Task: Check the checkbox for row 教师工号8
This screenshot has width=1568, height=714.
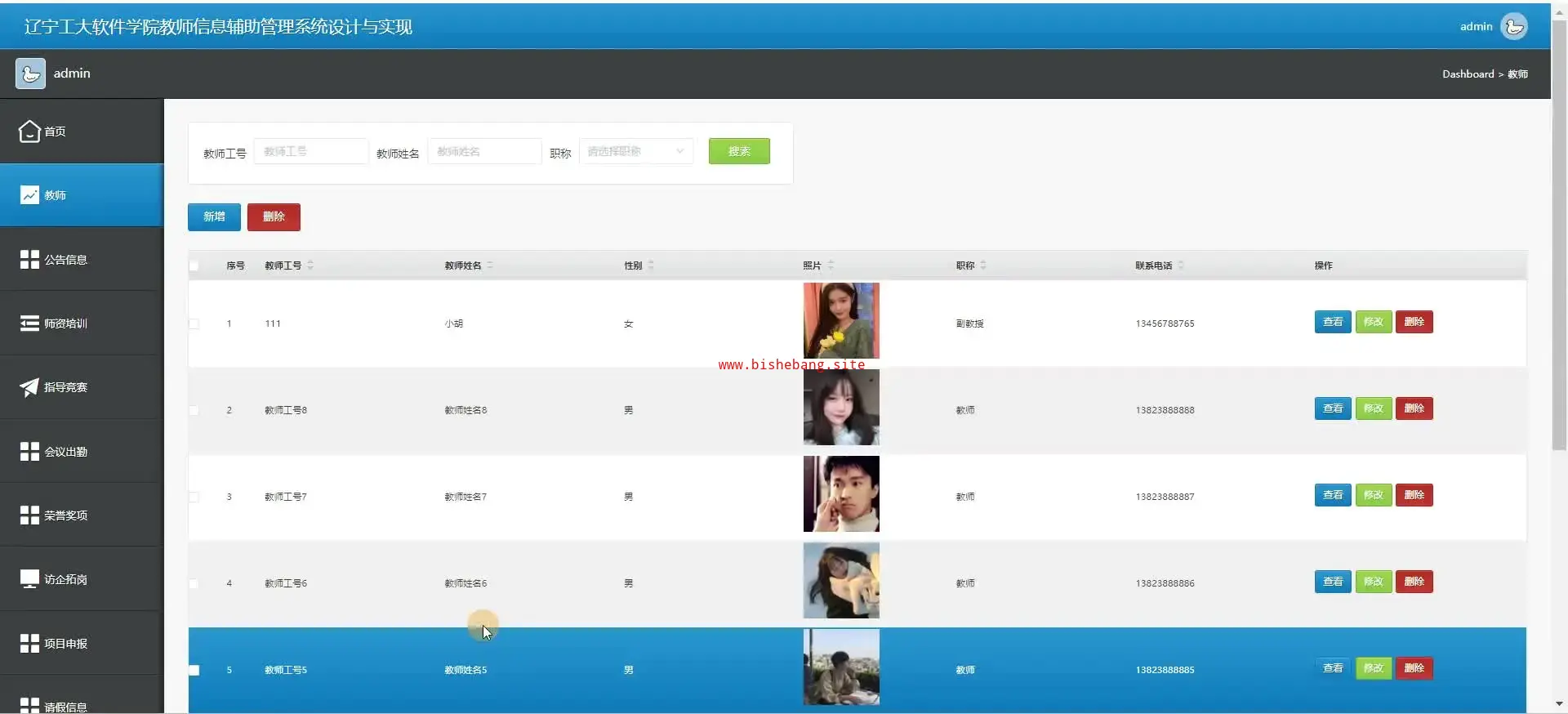Action: point(194,410)
